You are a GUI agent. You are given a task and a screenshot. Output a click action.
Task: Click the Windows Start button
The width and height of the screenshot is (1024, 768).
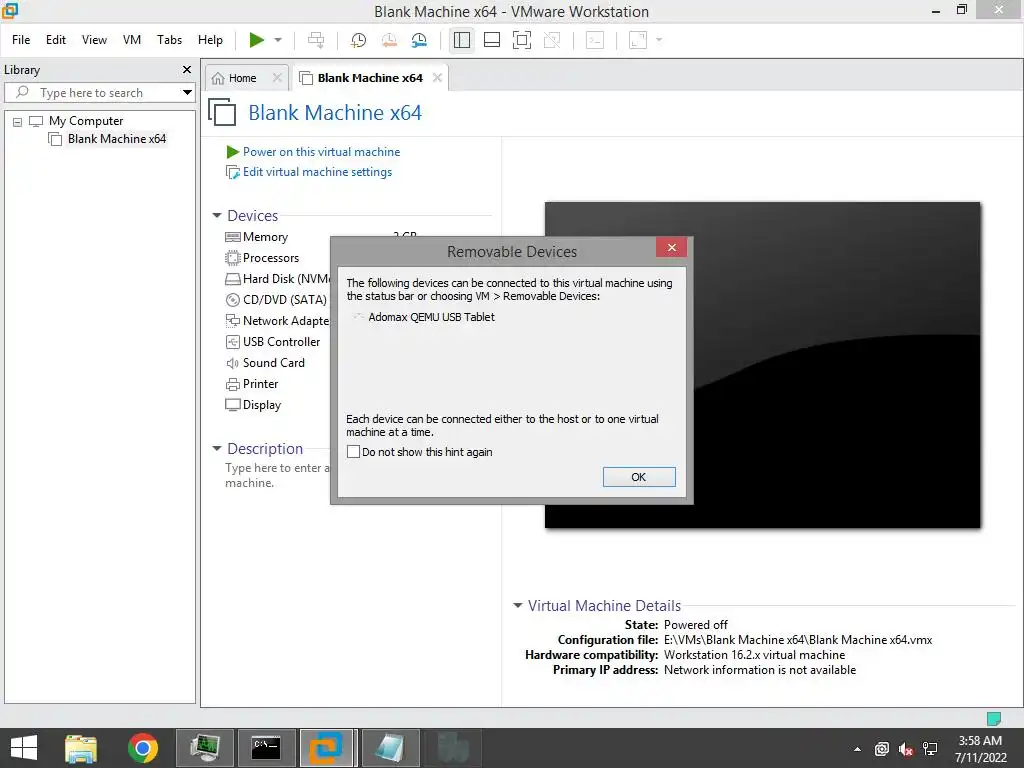tap(24, 748)
